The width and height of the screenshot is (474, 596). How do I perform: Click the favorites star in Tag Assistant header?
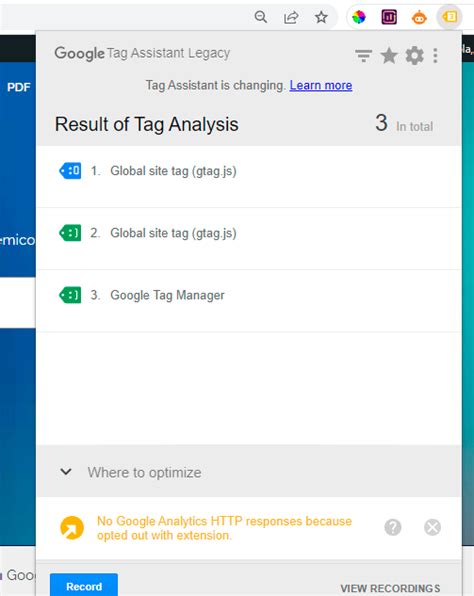389,56
